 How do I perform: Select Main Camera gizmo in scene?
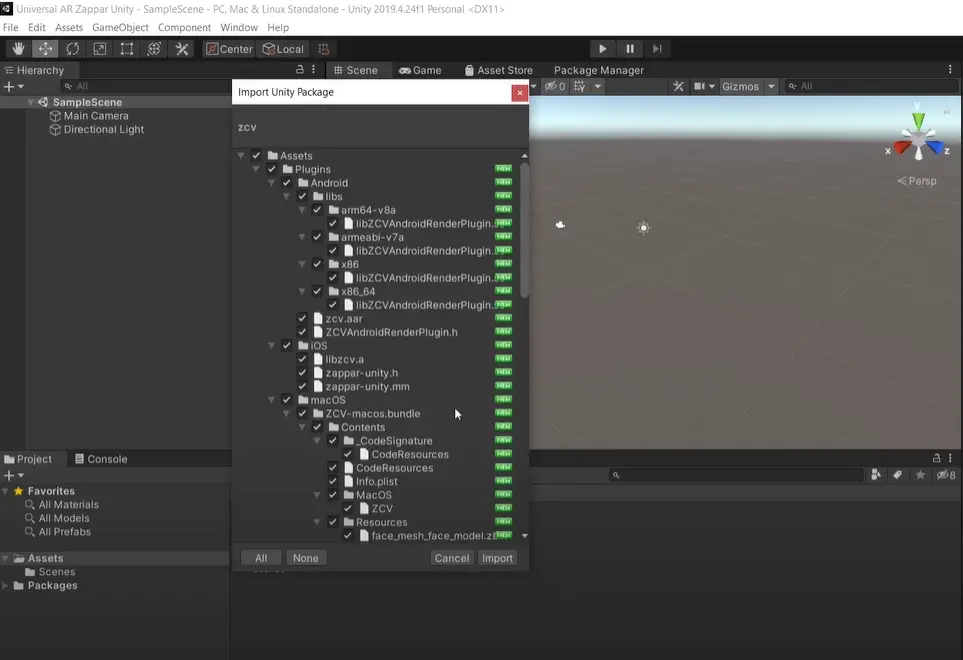(x=560, y=225)
